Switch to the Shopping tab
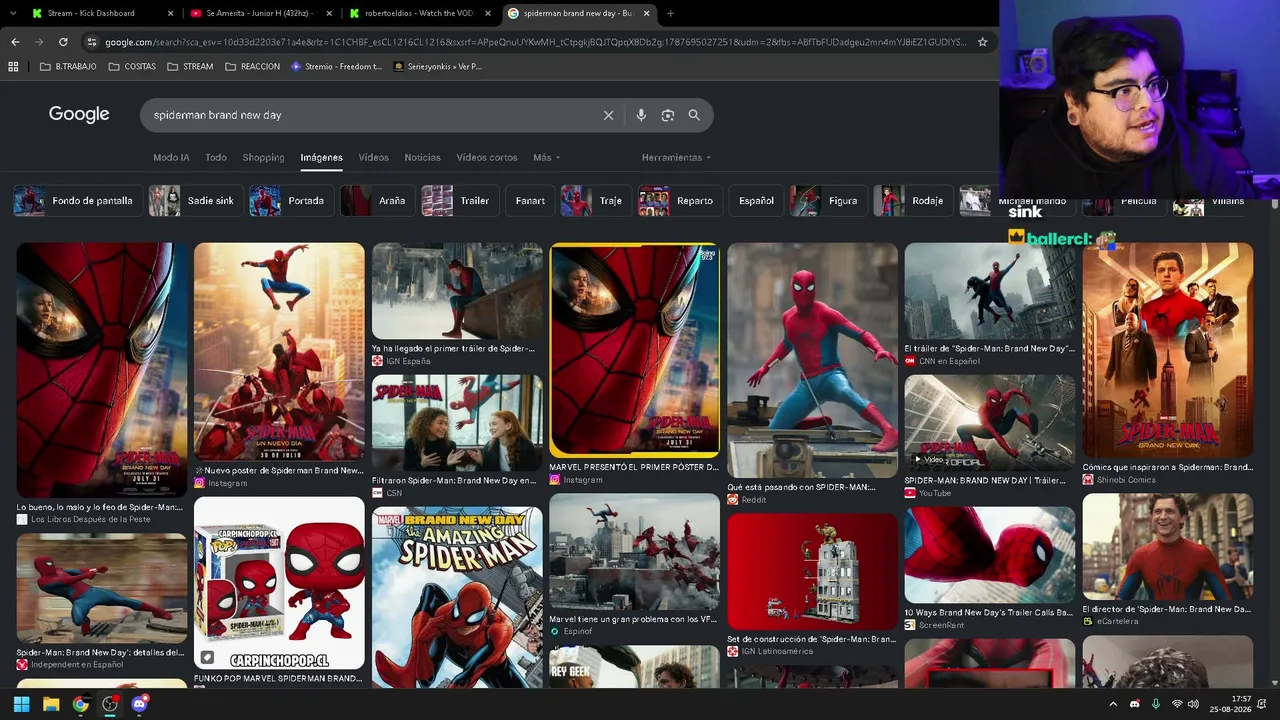This screenshot has height=720, width=1280. coord(263,157)
